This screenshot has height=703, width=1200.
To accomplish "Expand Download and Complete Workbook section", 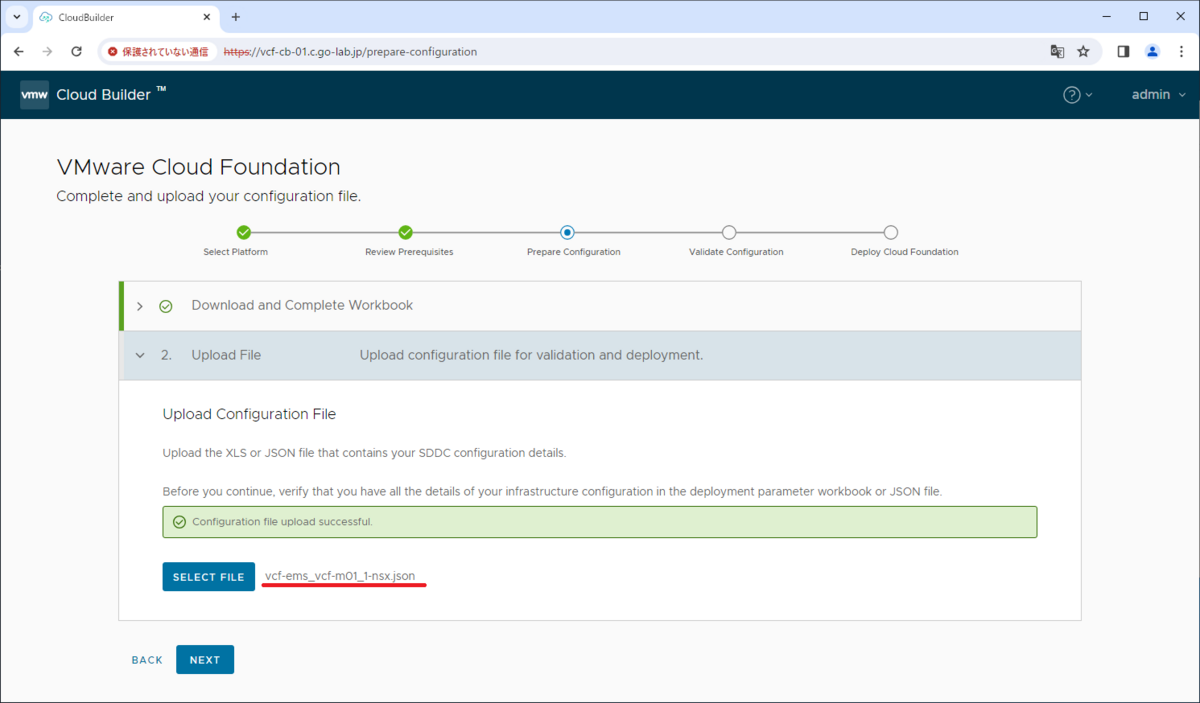I will click(x=140, y=306).
